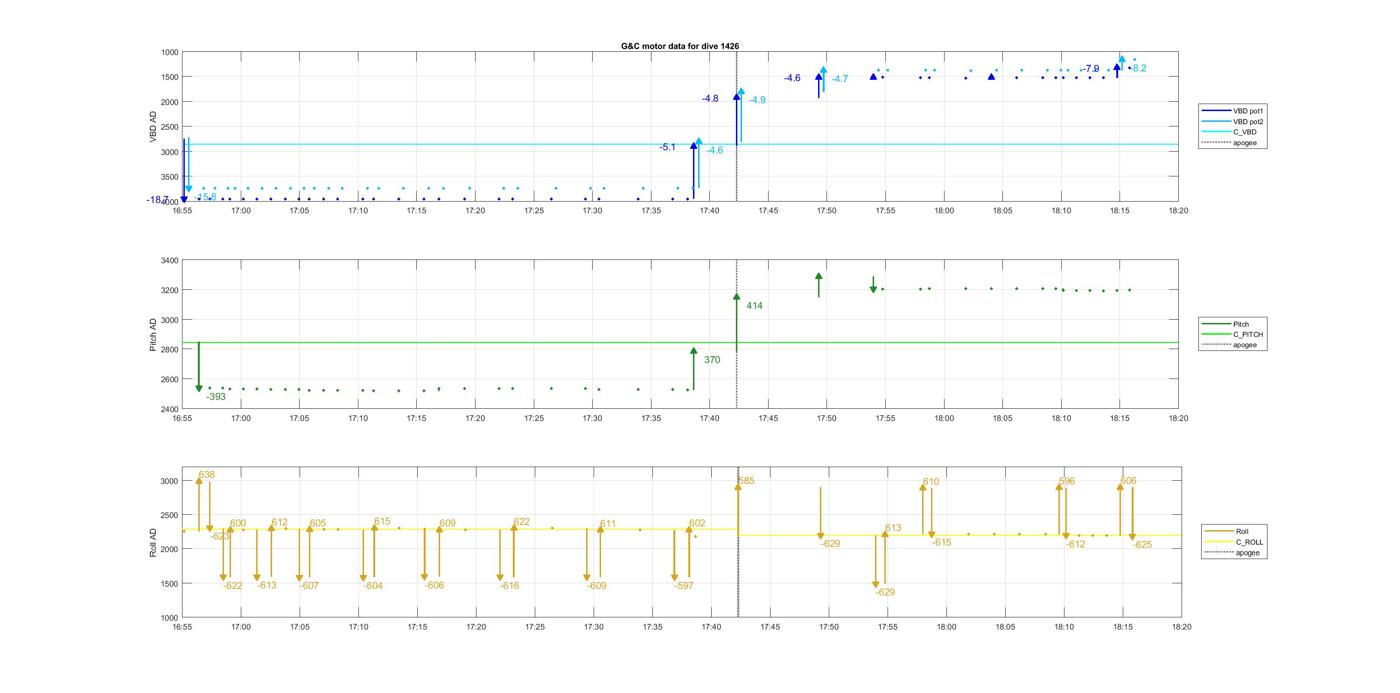Click the '602' roll data label
Viewport: 1400px width, 693px height.
(x=697, y=523)
